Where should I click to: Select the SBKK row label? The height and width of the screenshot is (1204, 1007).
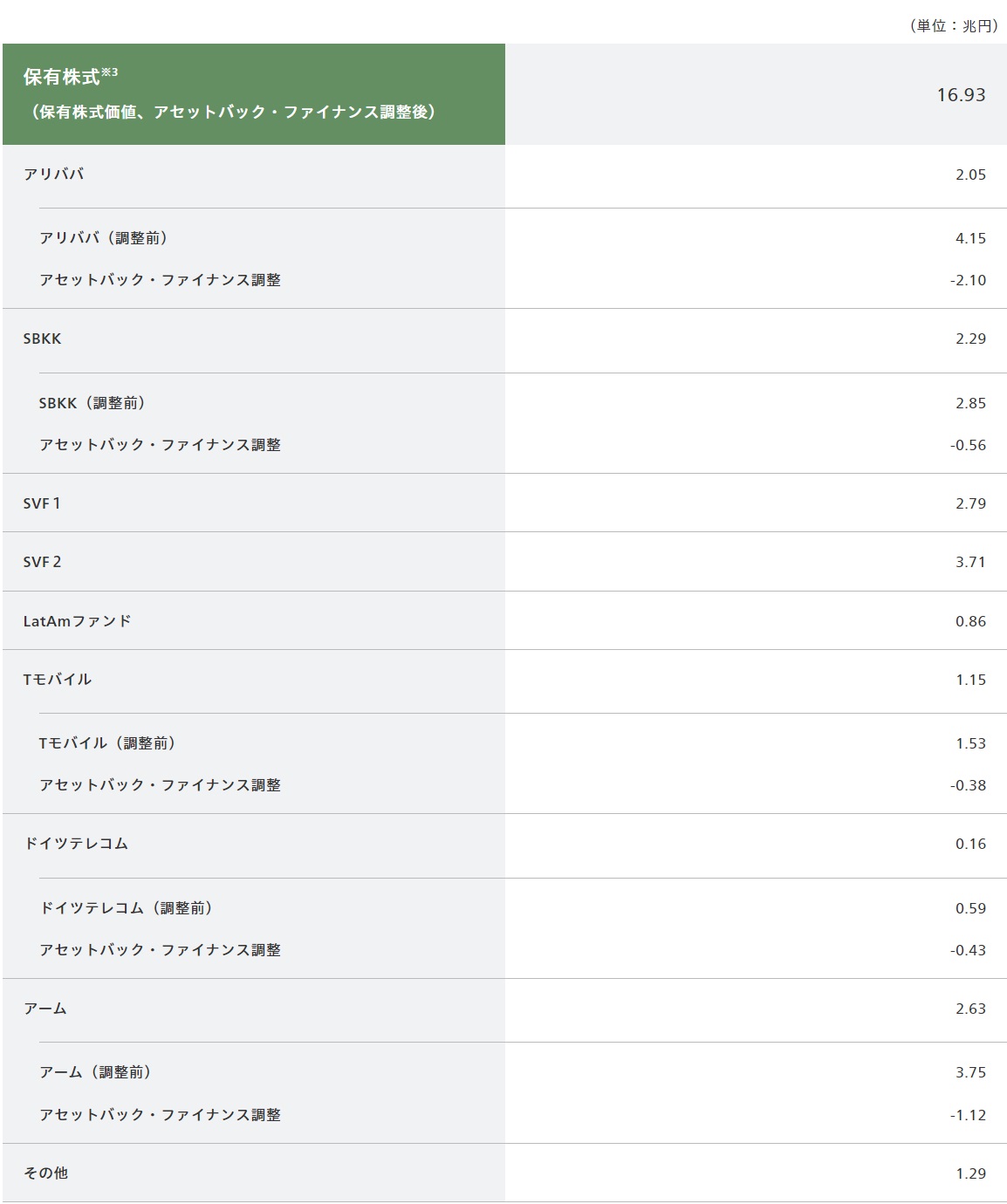pyautogui.click(x=42, y=339)
